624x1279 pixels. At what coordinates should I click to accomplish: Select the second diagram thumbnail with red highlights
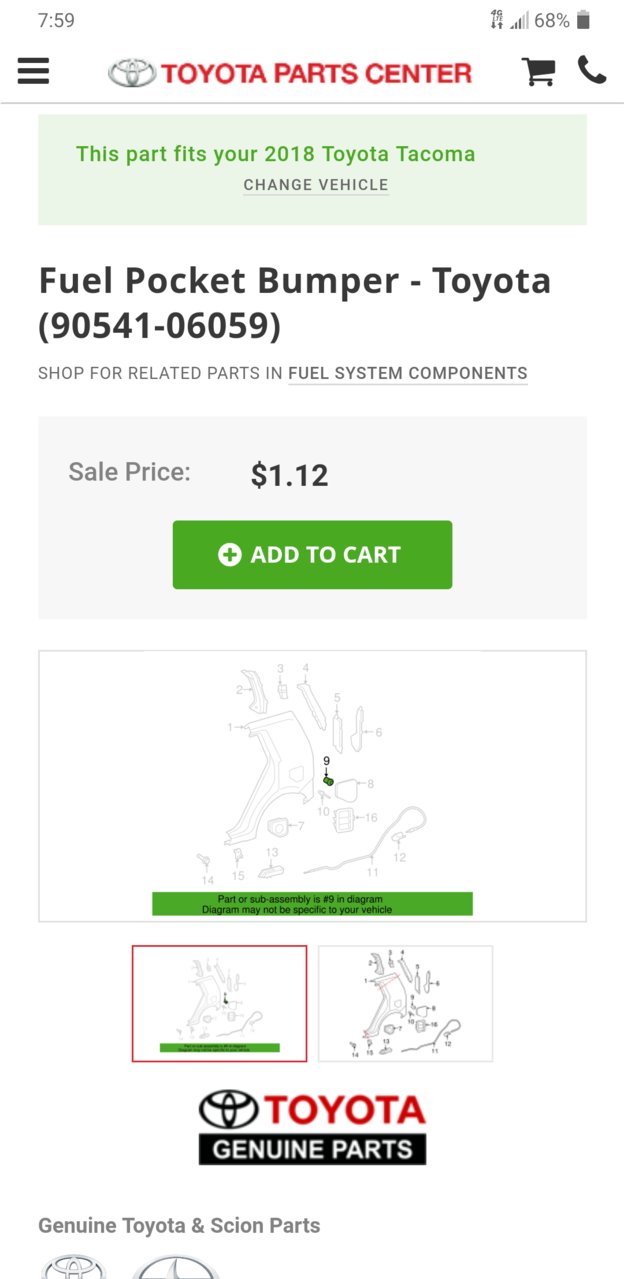405,1003
